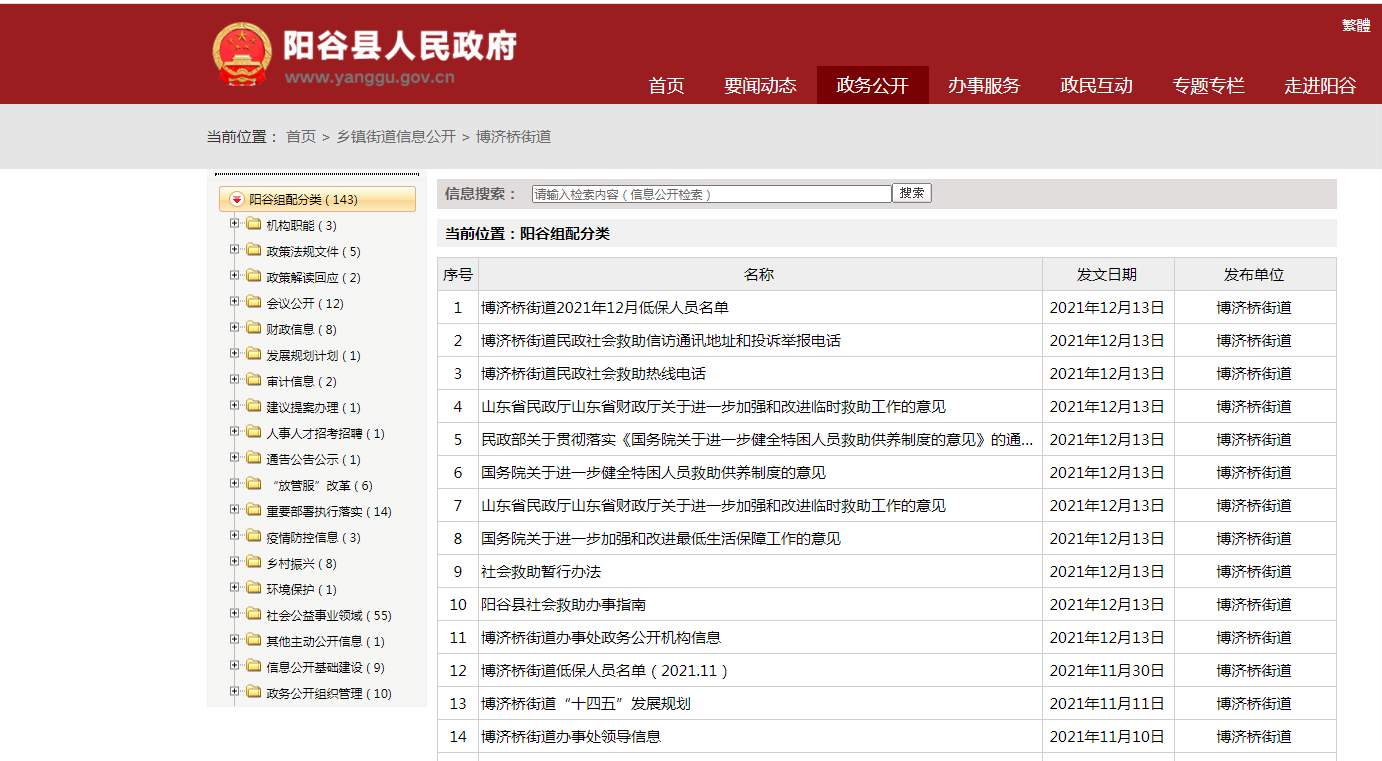Image resolution: width=1382 pixels, height=761 pixels.
Task: Open article 博济桥街道低保人员名单（2021.11）
Action: 605,671
